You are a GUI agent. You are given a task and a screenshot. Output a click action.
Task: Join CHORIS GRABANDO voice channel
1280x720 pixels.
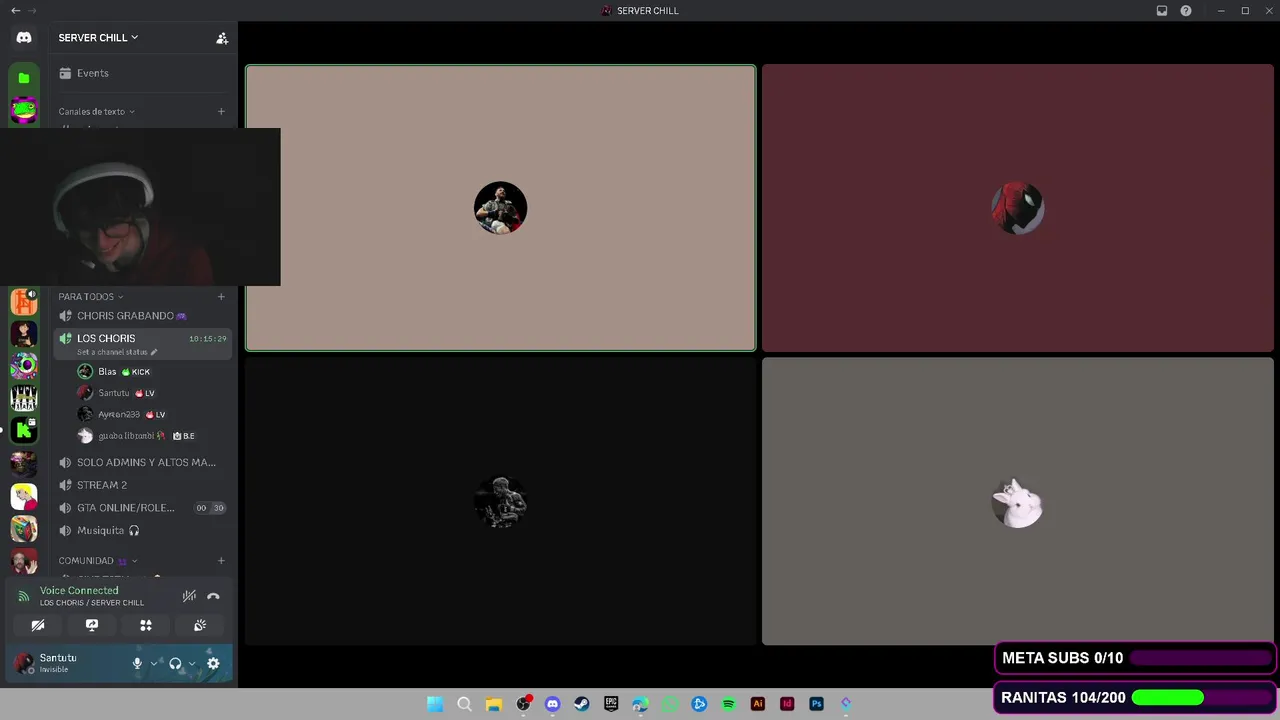tap(142, 316)
